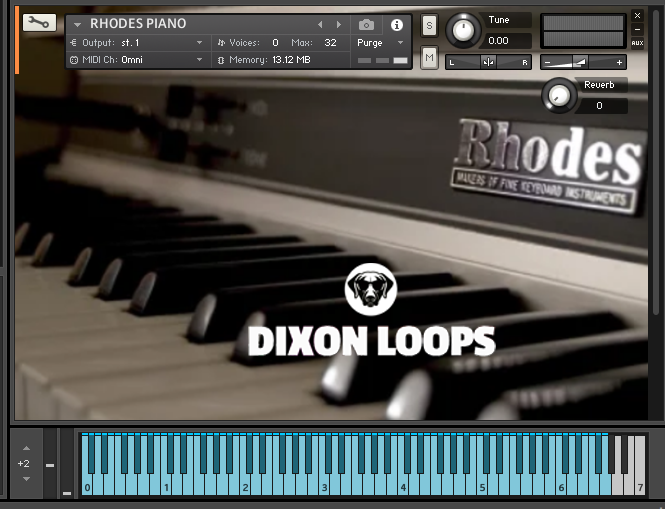Click the Reverb knob
This screenshot has width=665, height=509.
point(559,95)
